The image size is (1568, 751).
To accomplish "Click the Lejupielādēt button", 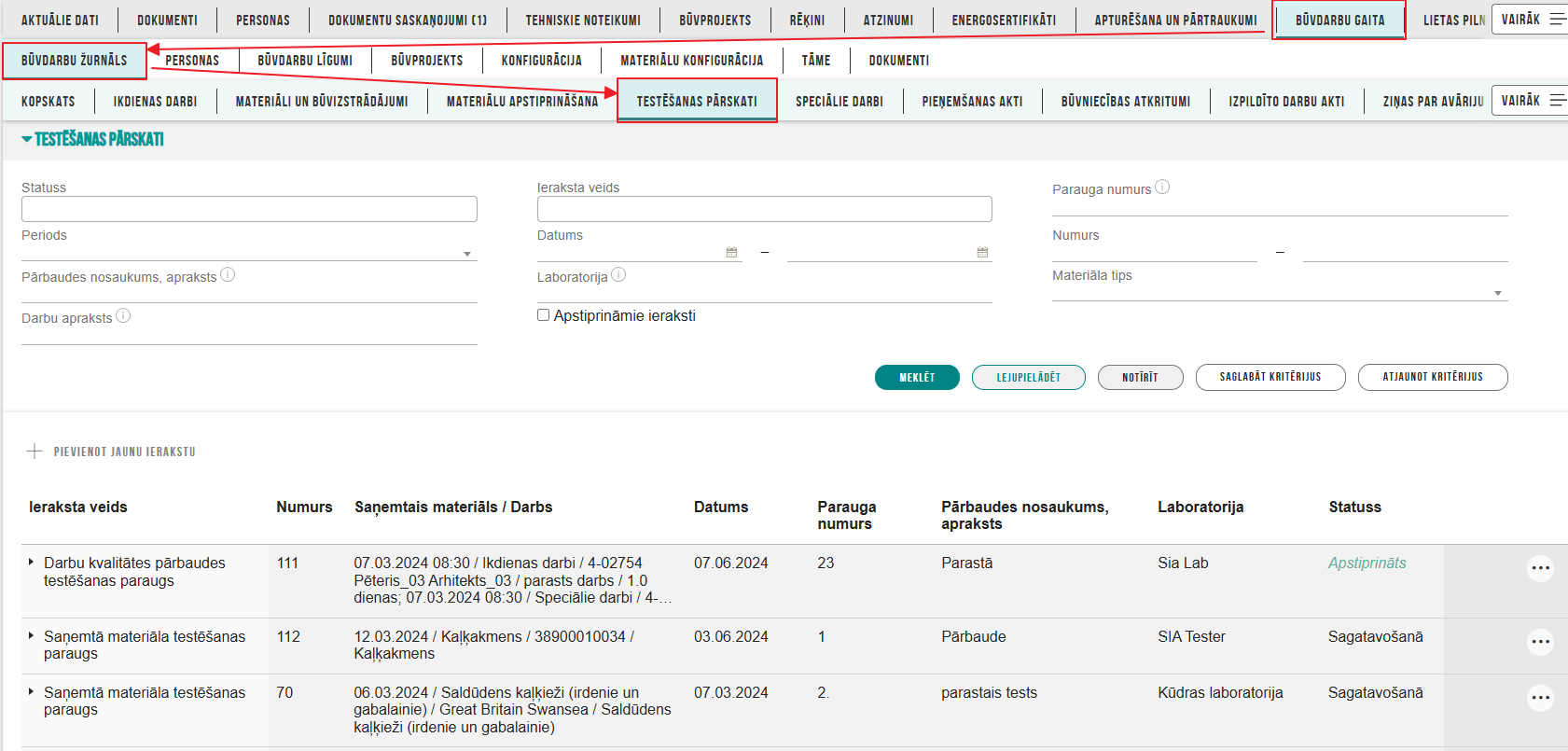I will click(1029, 377).
